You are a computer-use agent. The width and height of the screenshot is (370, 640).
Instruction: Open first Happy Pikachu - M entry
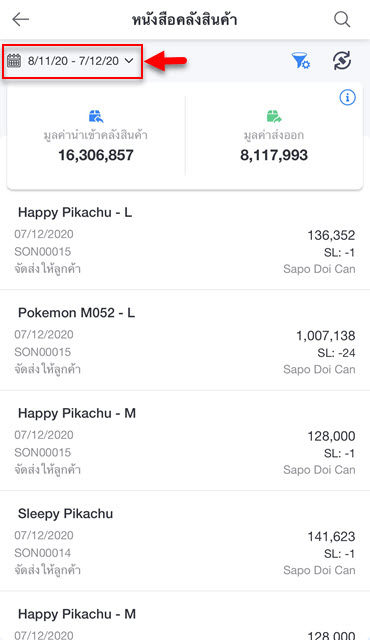coord(185,441)
